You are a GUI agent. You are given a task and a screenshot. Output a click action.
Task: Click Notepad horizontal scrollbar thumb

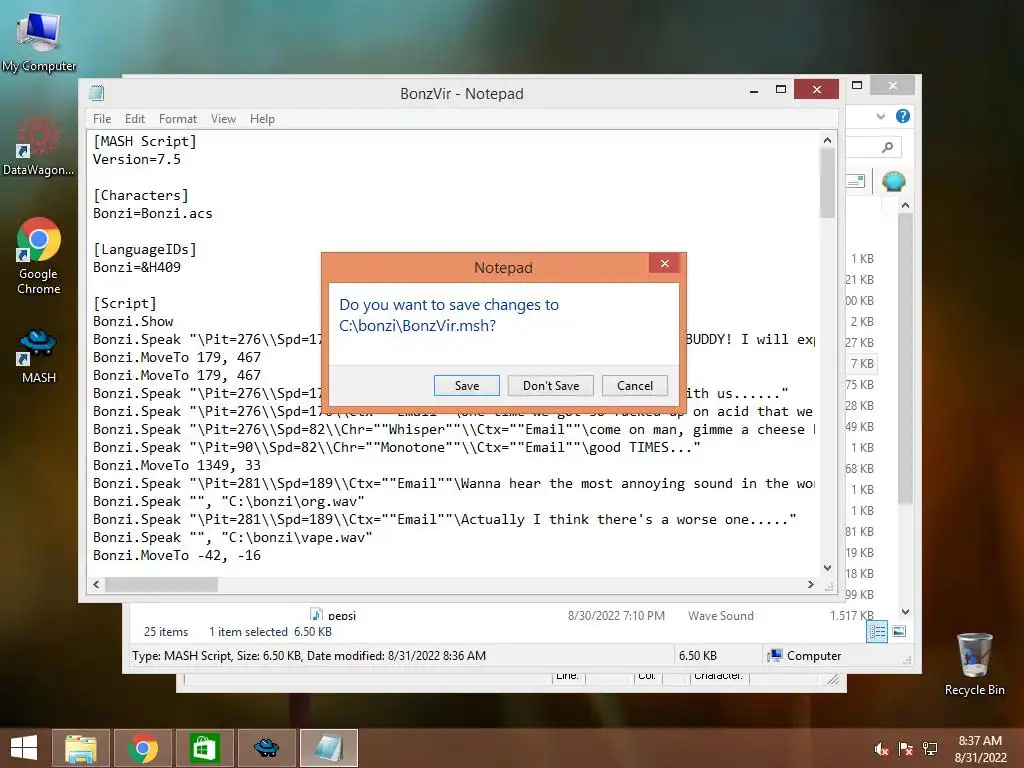click(x=161, y=584)
